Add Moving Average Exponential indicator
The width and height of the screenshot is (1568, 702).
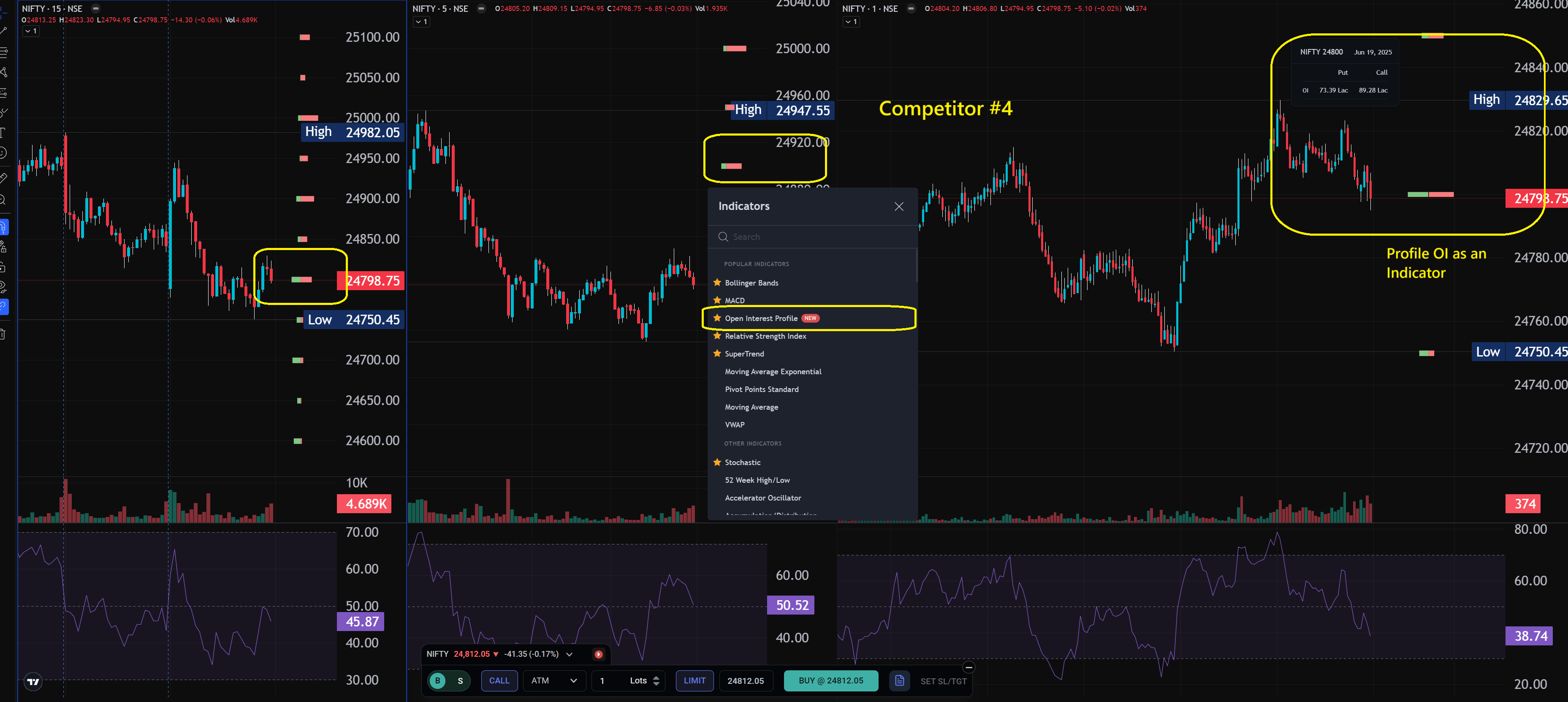coord(773,371)
